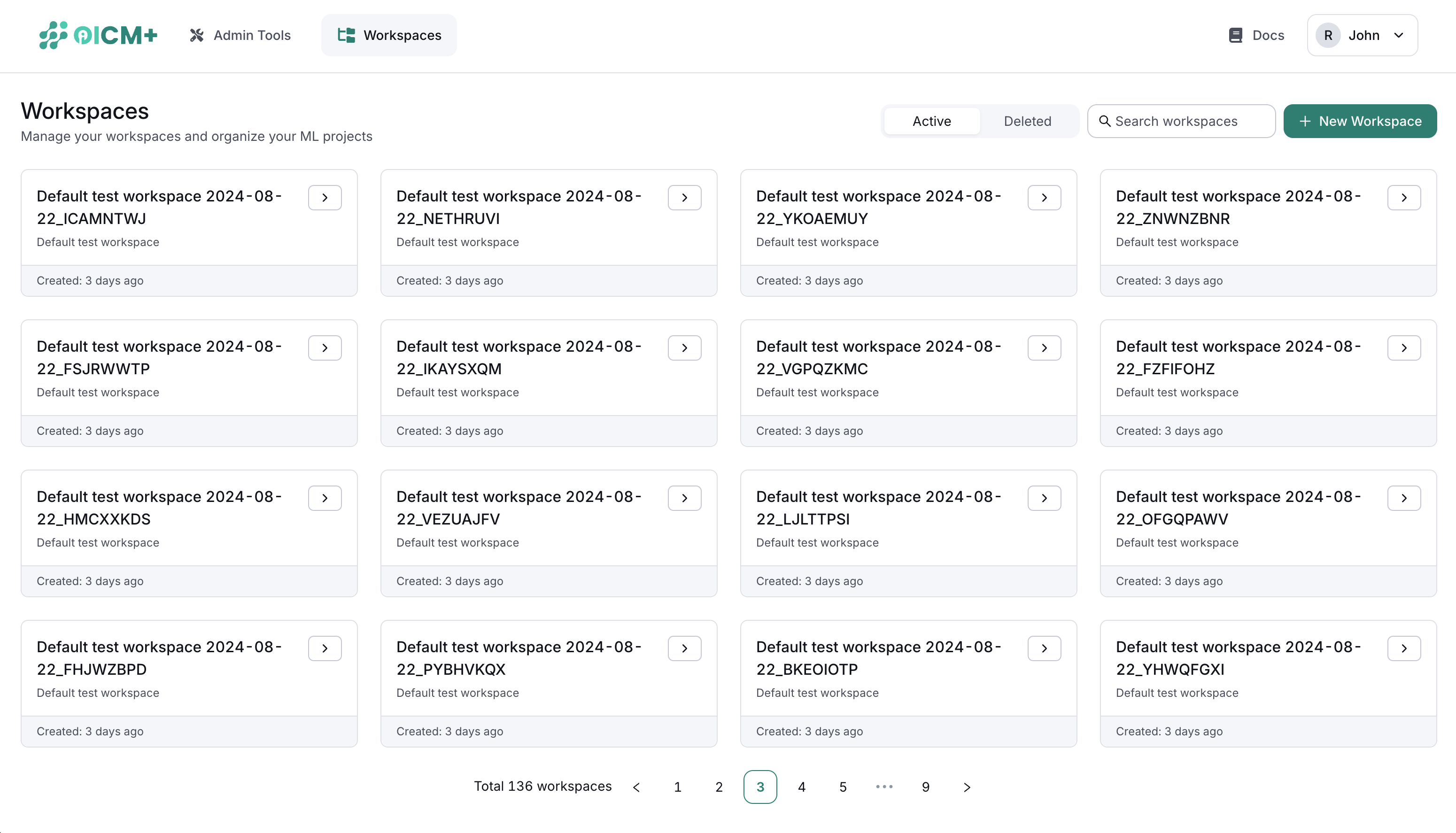Open the VEZUAJFV workspace arrow button
Screen dimensions: 1456x833
click(684, 498)
